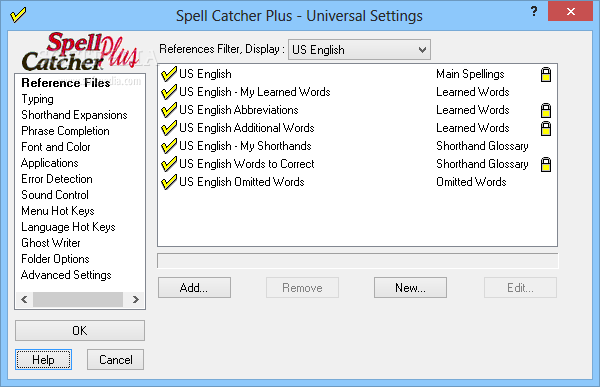Select Applications in the category list

(50, 163)
